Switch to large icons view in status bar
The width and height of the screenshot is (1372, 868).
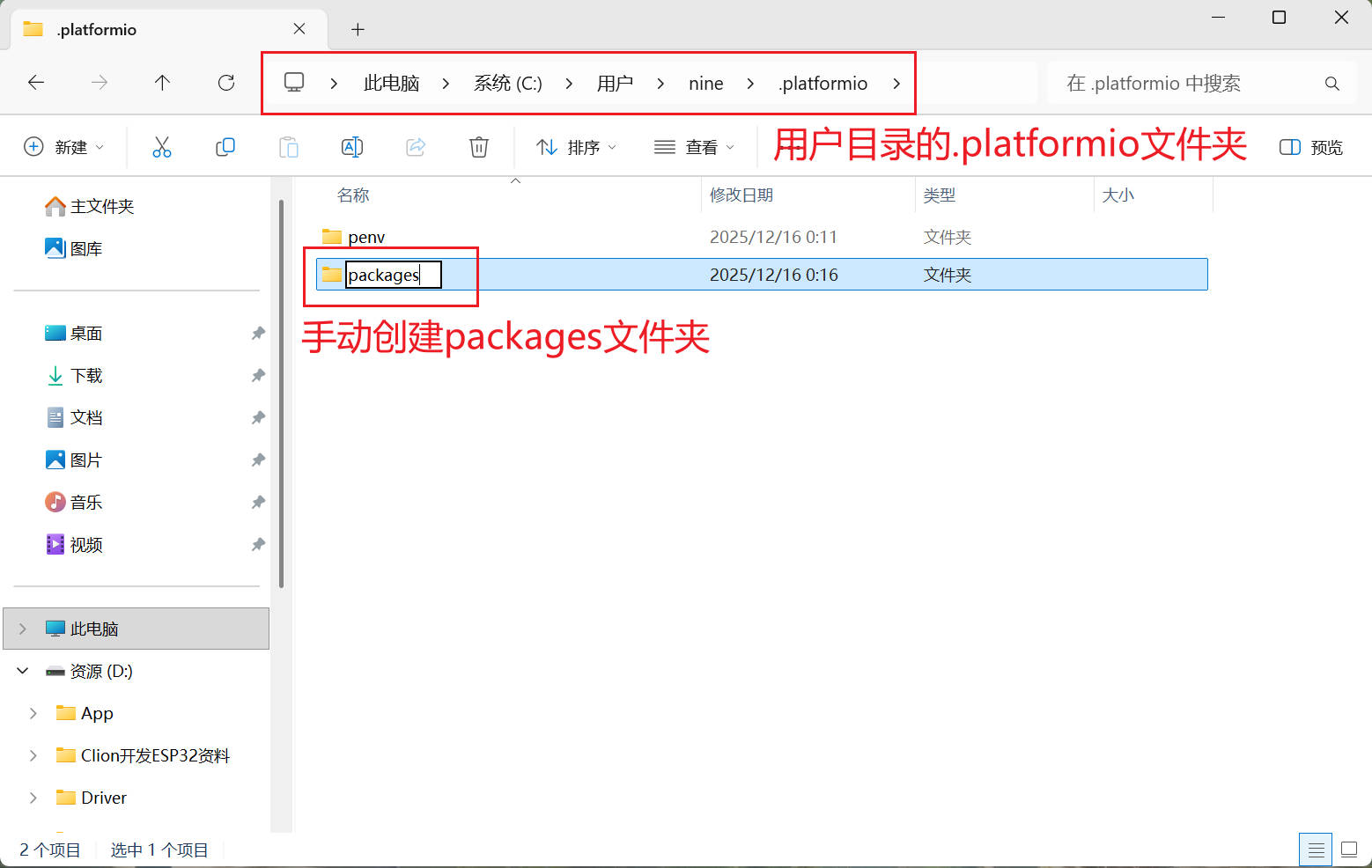coord(1349,850)
